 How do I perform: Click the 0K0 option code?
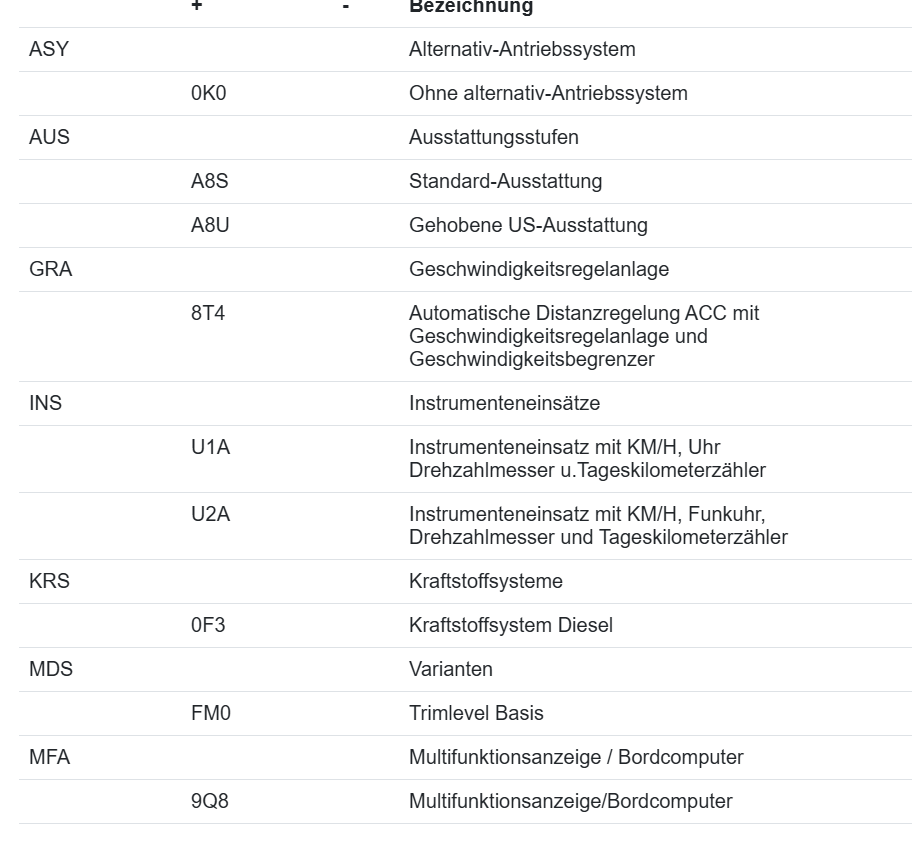tap(208, 93)
